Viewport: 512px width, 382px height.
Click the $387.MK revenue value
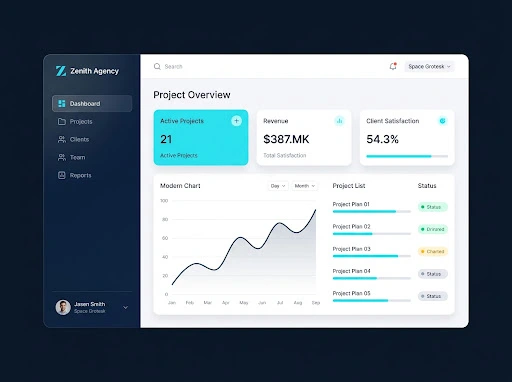point(286,139)
